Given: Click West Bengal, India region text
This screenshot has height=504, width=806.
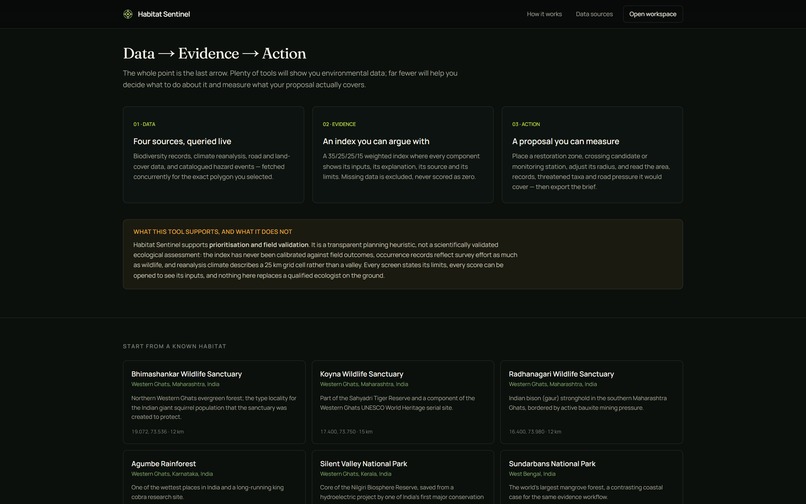Looking at the screenshot, I should point(532,474).
